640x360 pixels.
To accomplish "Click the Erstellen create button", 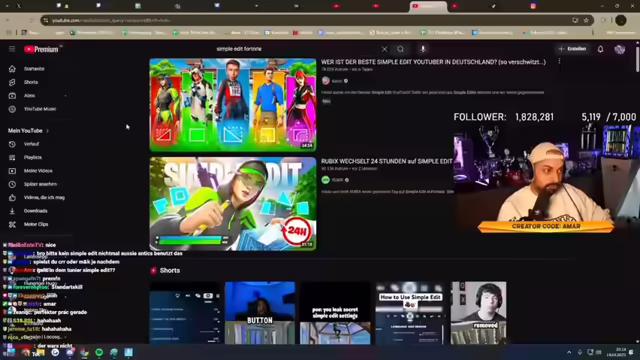I will coord(573,49).
